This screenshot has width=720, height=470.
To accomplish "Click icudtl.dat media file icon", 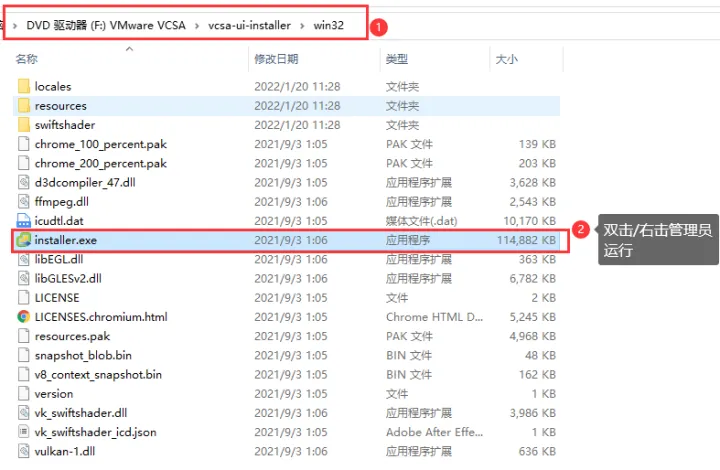I will tap(23, 221).
